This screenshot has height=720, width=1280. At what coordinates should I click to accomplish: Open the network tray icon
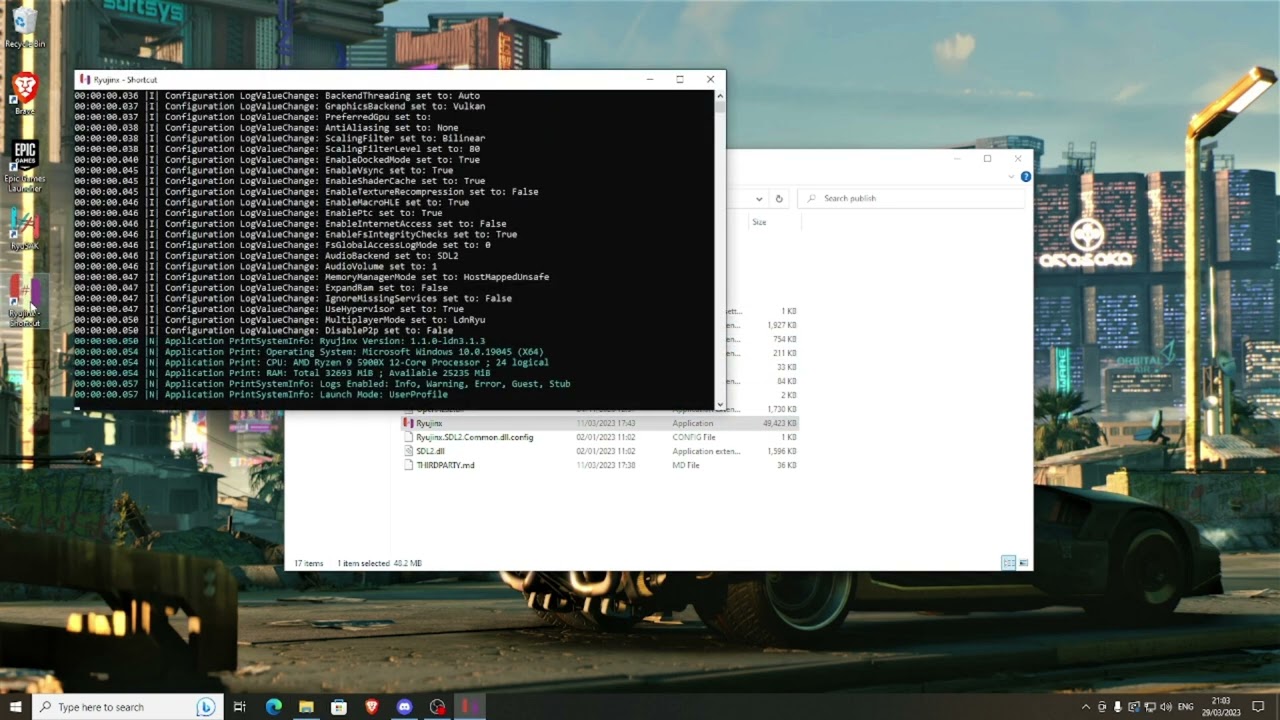pos(1149,707)
